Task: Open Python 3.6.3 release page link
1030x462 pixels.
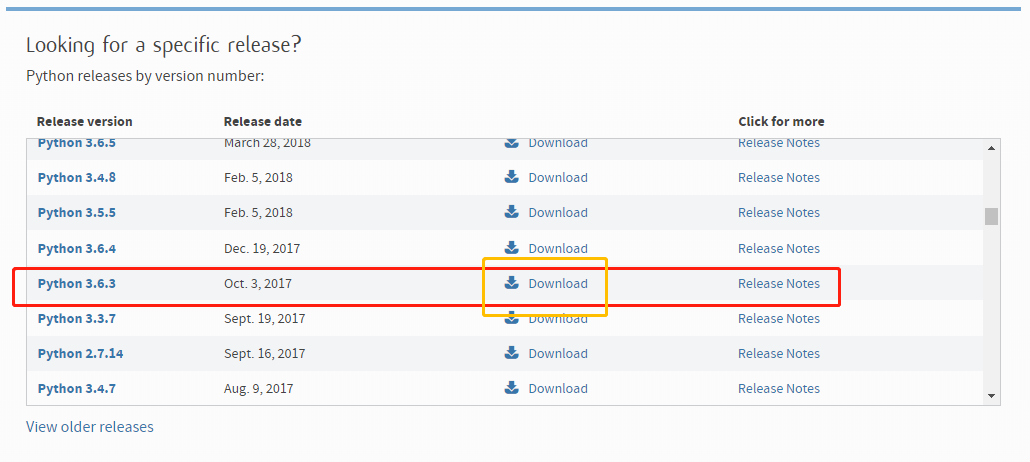Action: tap(77, 284)
